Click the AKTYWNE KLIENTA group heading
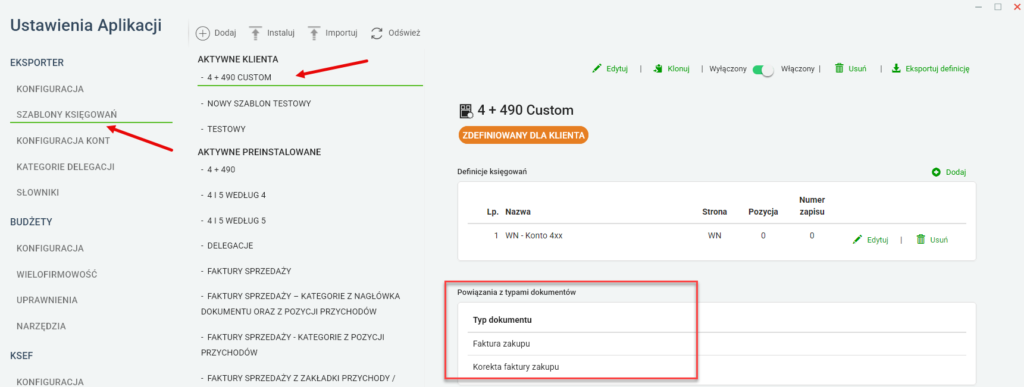This screenshot has height=387, width=1024. [x=238, y=59]
